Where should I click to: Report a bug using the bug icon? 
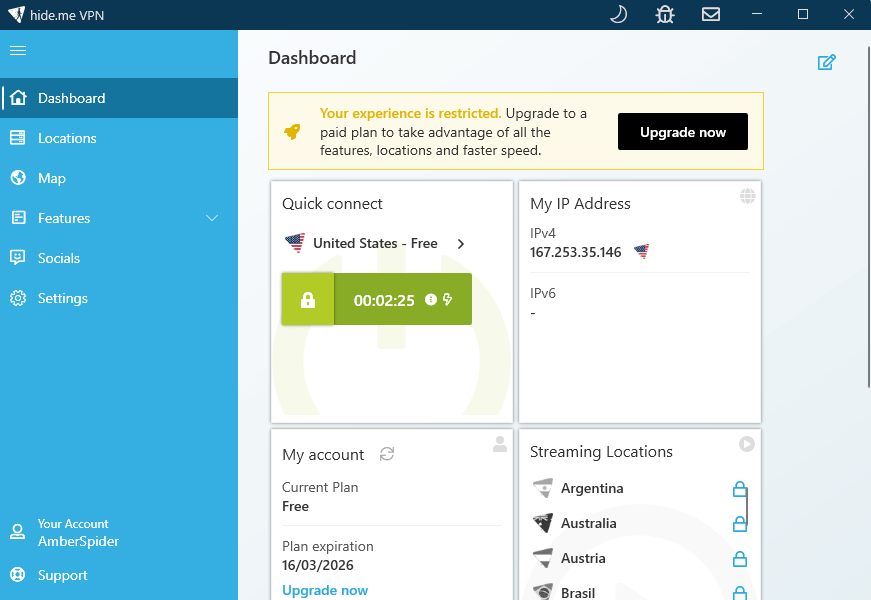[x=664, y=14]
